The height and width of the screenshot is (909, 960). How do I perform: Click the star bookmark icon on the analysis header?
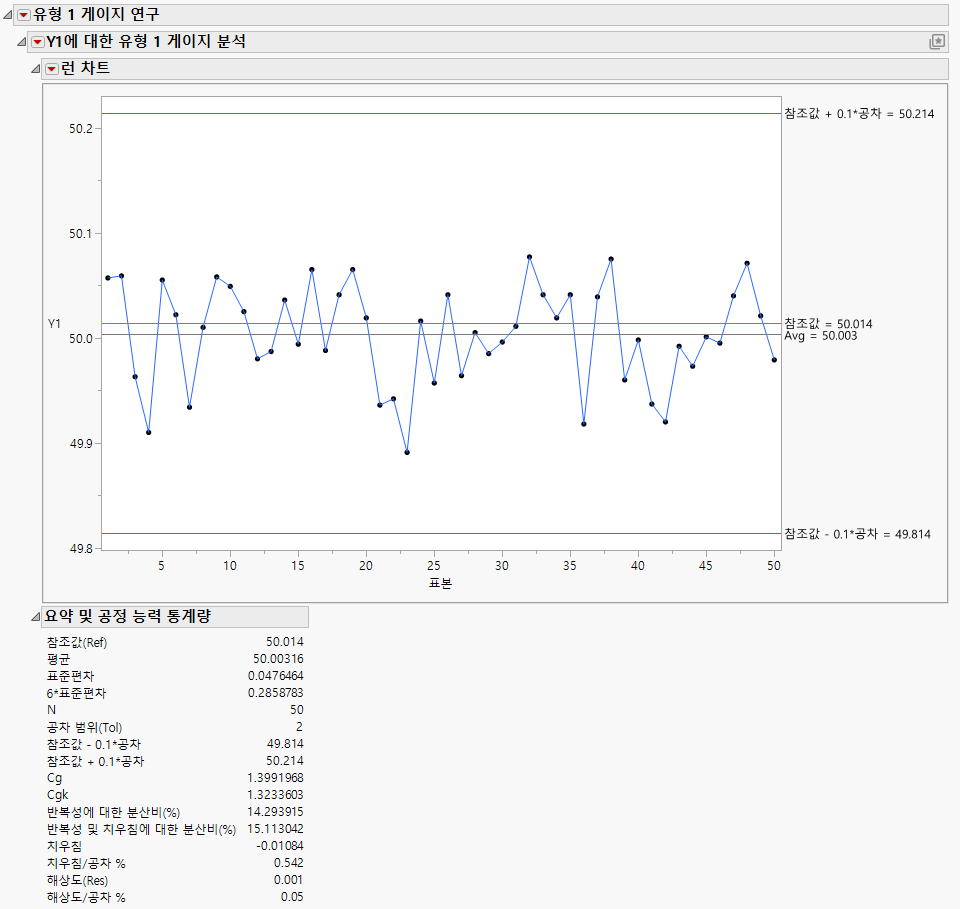tap(938, 42)
